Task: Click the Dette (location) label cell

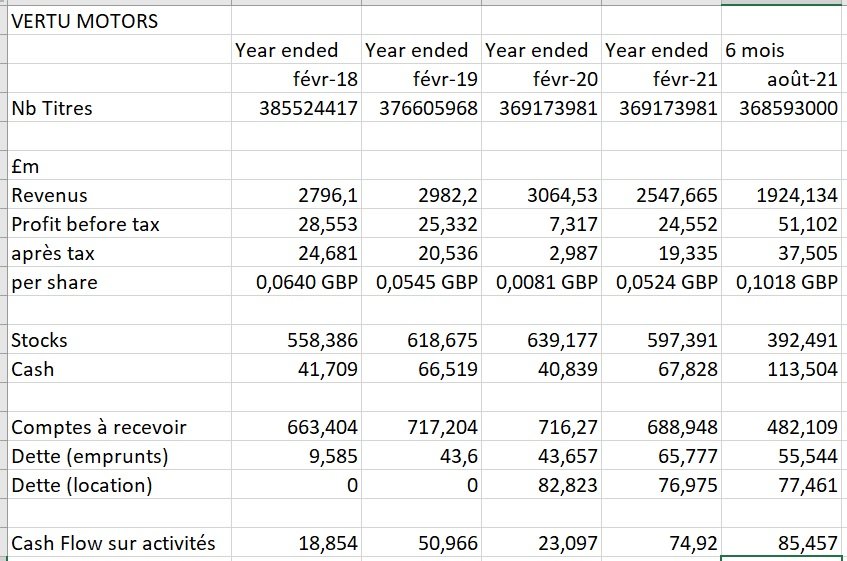Action: [x=82, y=486]
